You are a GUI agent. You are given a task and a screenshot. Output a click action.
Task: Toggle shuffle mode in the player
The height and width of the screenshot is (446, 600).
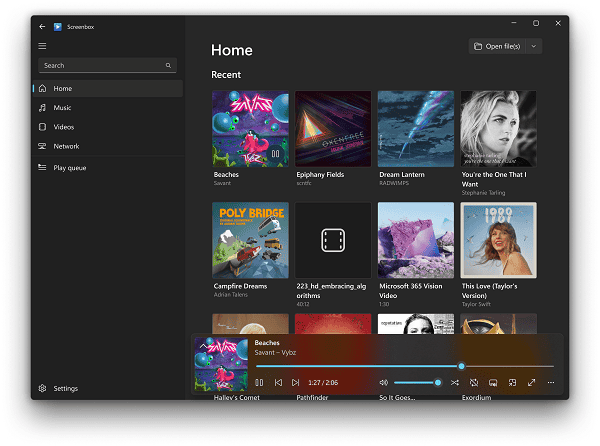pos(455,383)
